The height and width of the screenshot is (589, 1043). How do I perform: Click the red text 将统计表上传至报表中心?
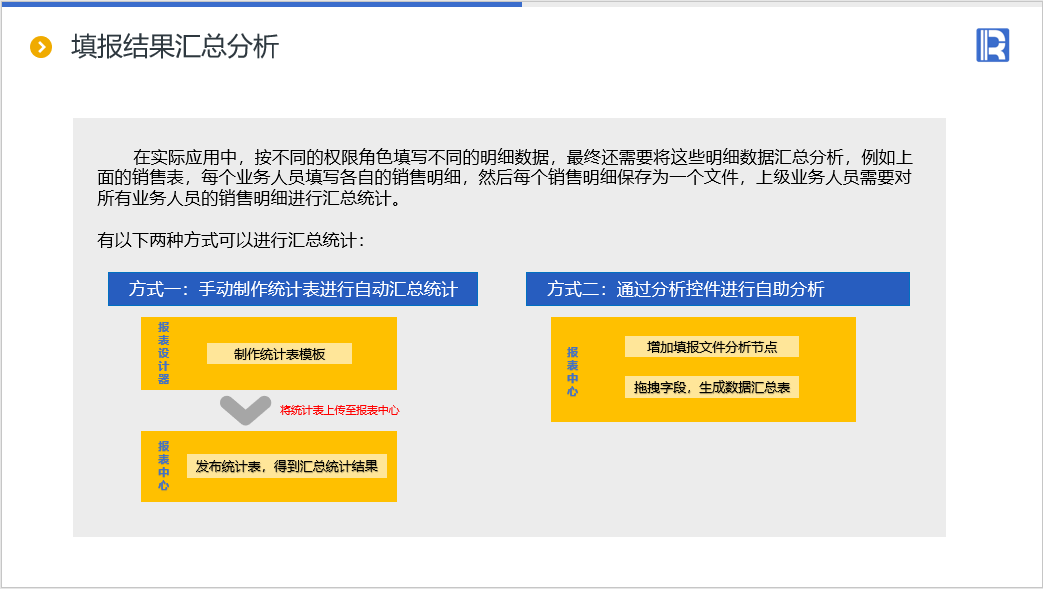click(x=339, y=410)
